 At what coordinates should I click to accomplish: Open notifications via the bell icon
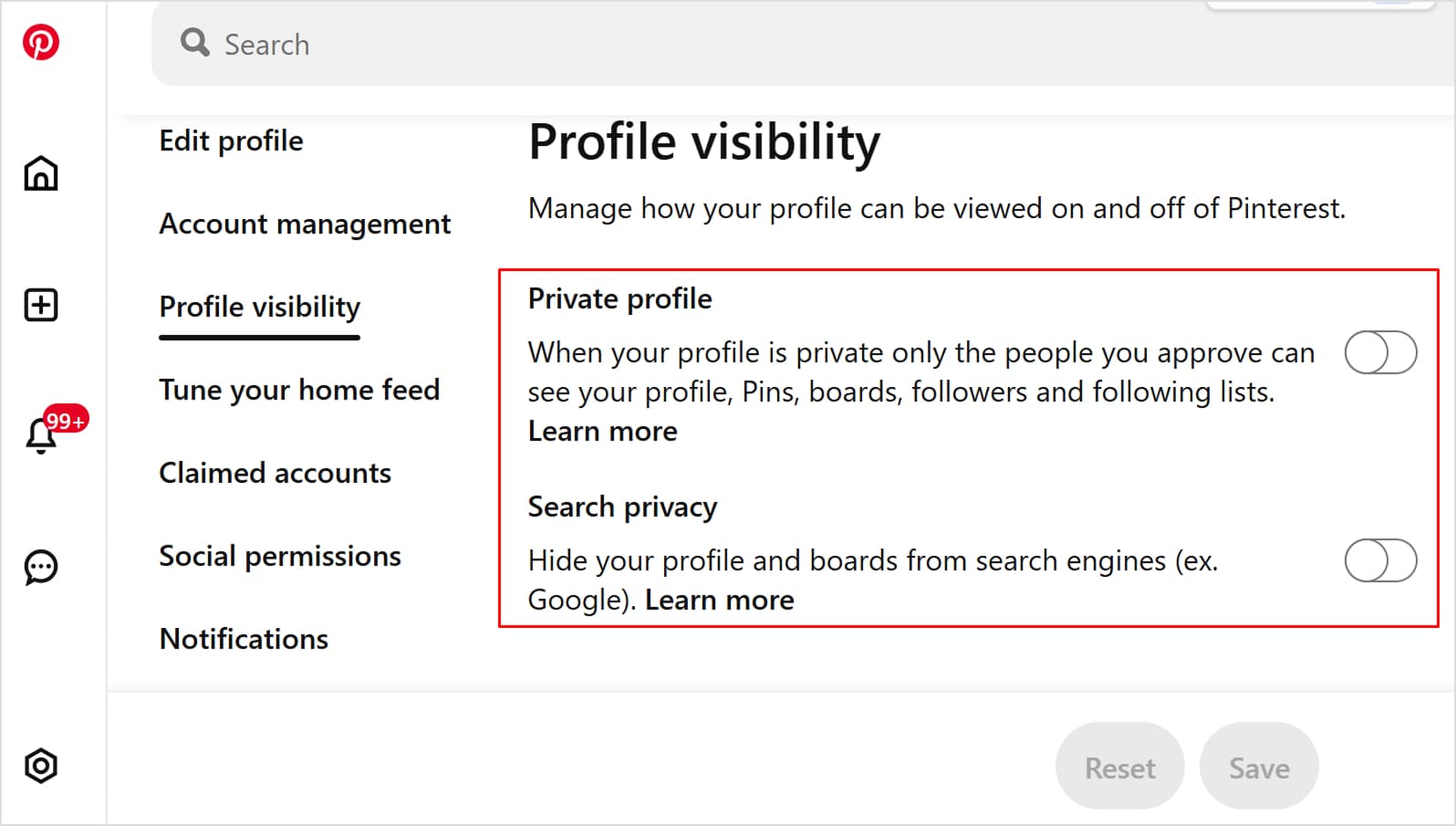point(40,436)
